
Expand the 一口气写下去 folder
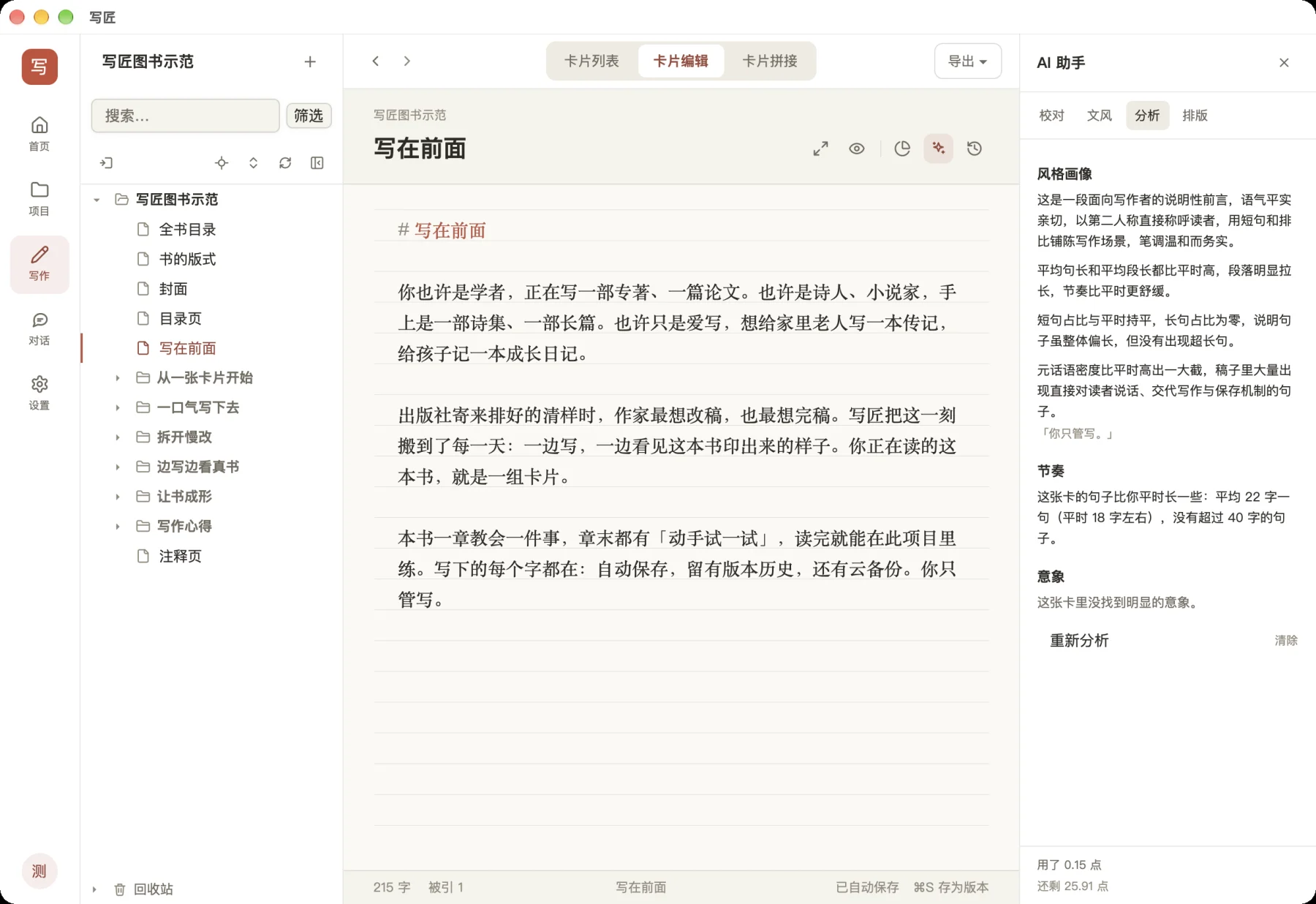tap(117, 407)
